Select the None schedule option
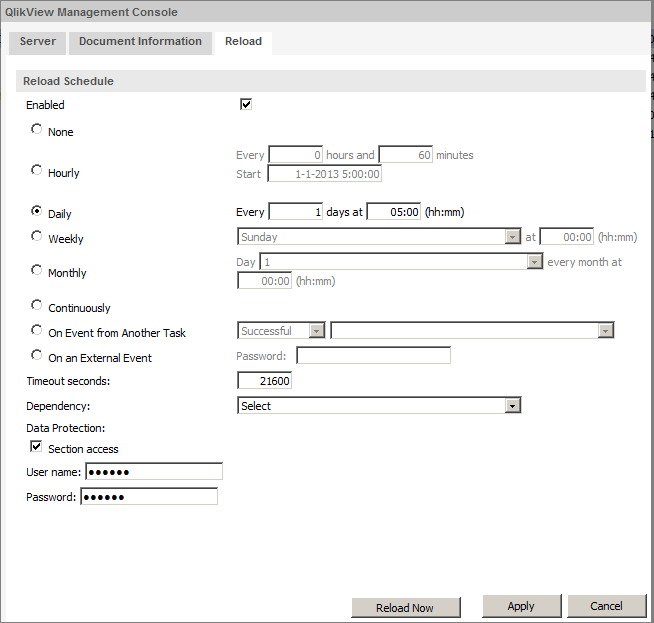 [37, 129]
